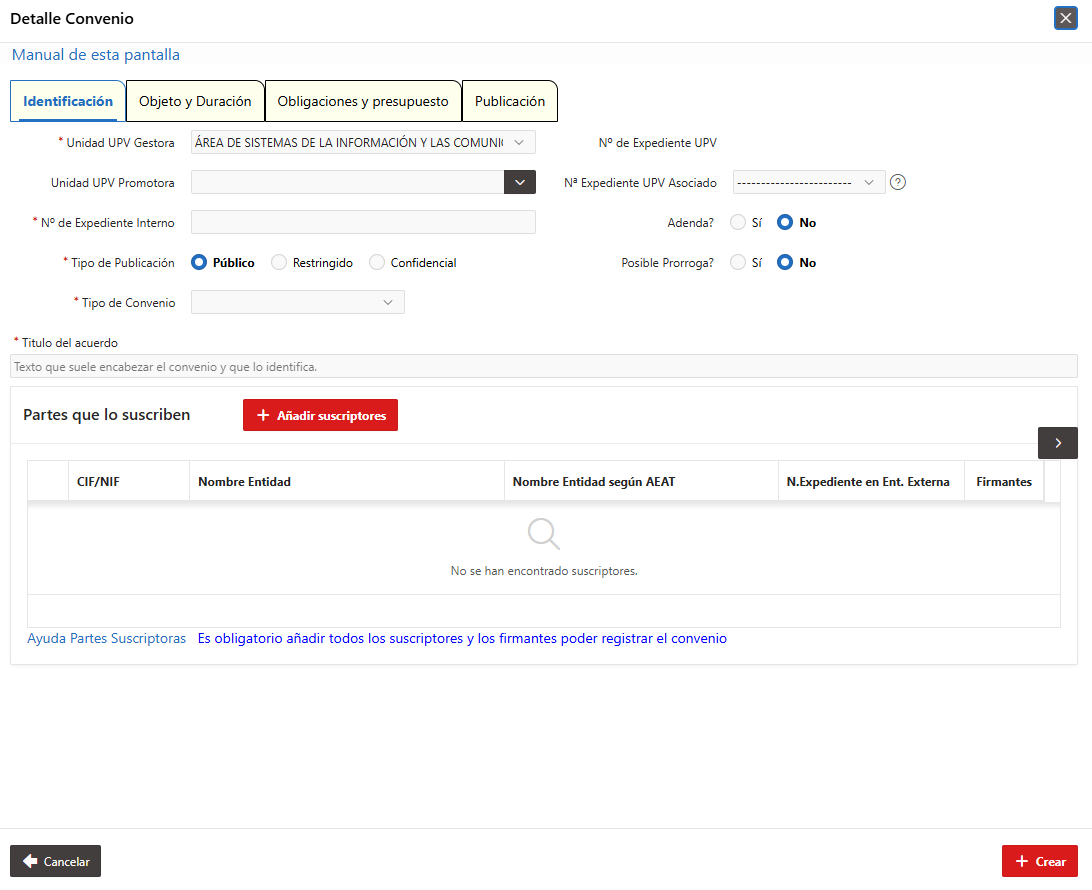The image size is (1092, 890).
Task: Set Adenda to Sí
Action: click(746, 223)
